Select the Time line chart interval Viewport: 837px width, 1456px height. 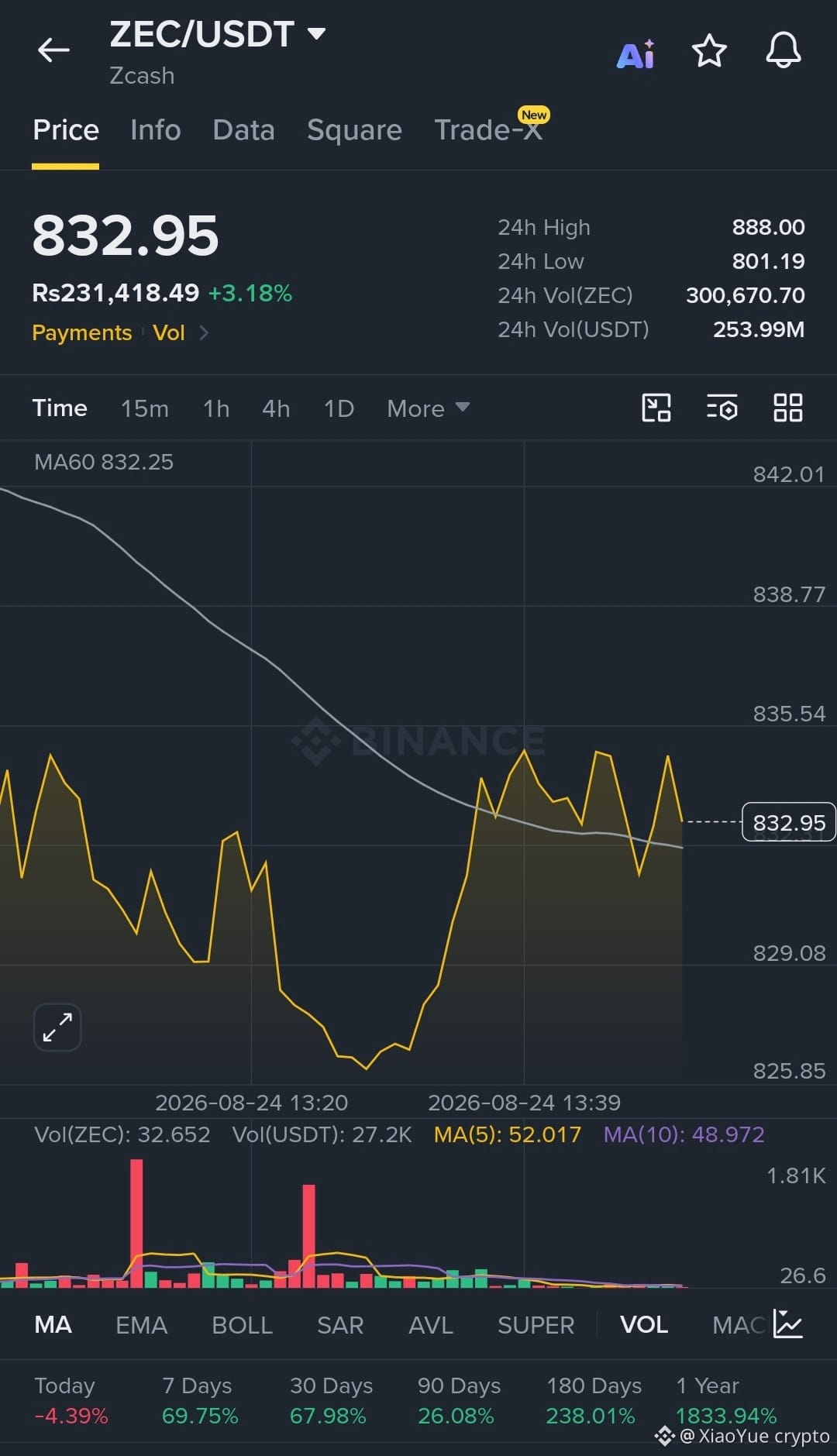[60, 408]
